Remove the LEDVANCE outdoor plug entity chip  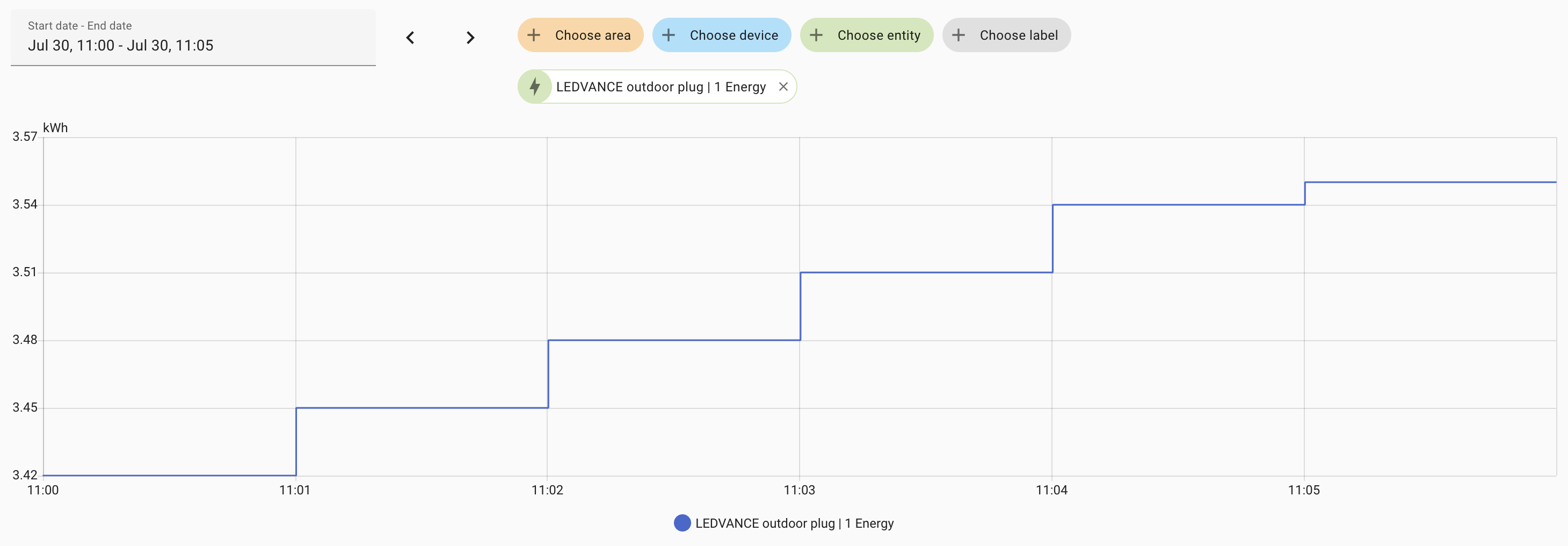783,87
